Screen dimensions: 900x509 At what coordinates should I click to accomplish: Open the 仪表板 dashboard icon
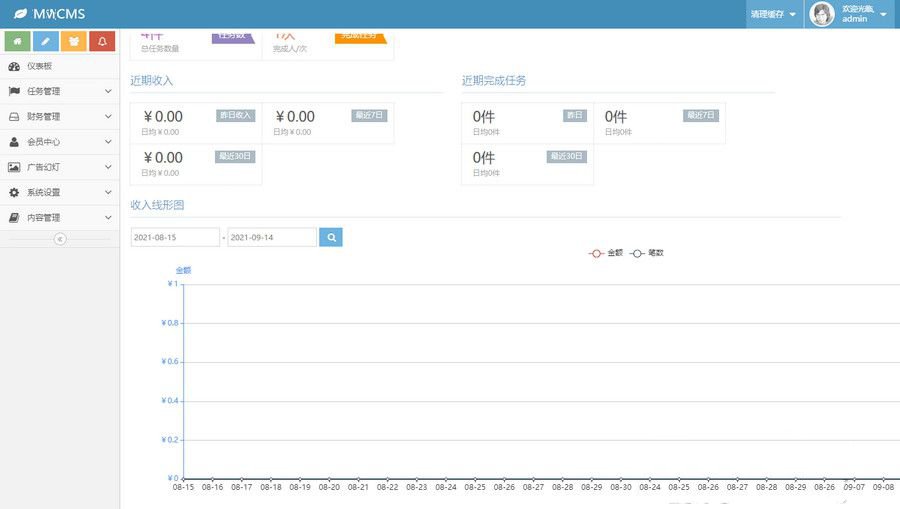[x=14, y=66]
